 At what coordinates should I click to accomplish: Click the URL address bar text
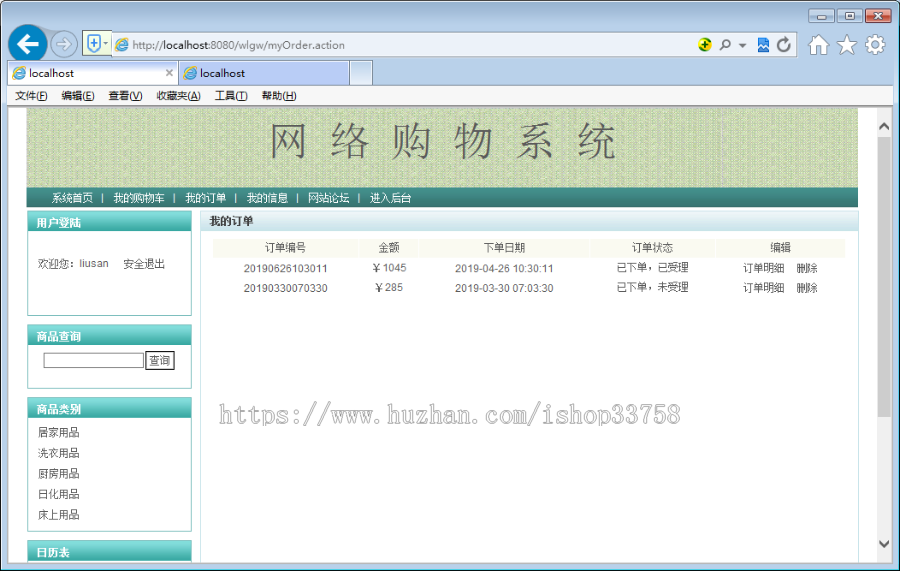238,45
